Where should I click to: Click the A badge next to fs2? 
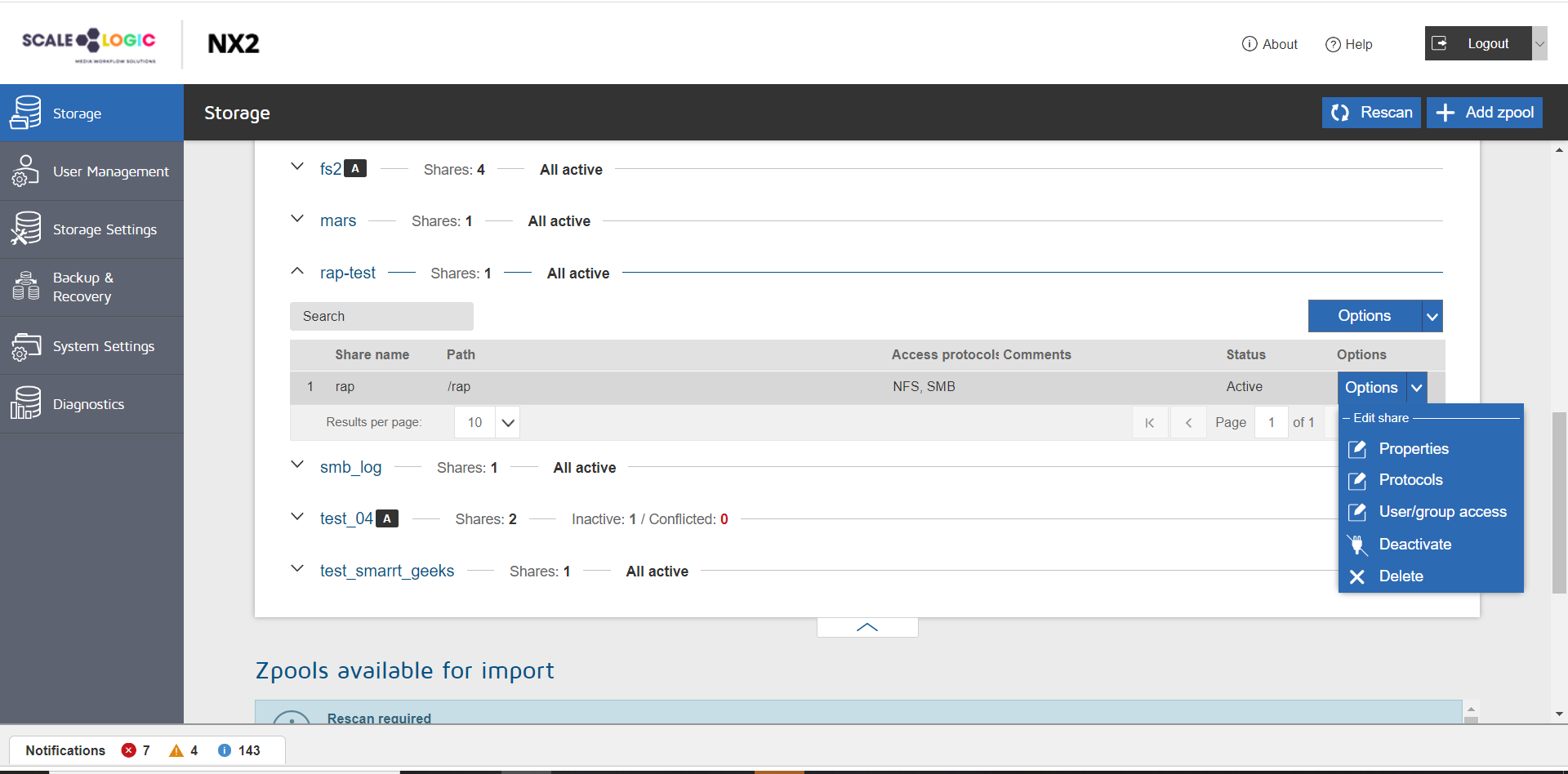tap(355, 168)
